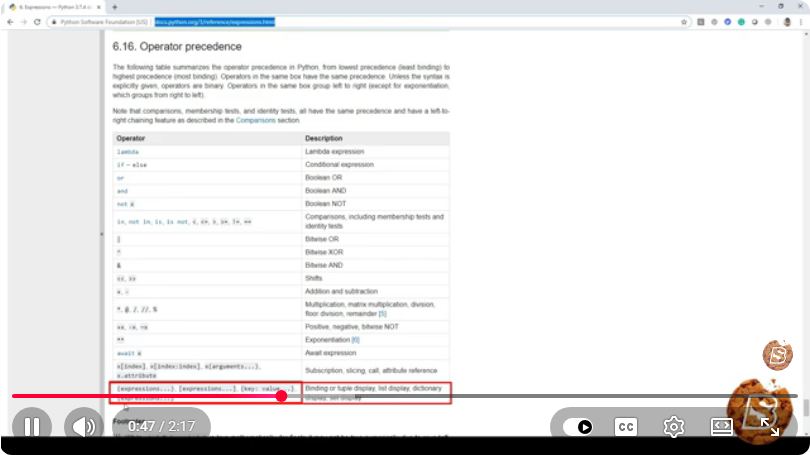Open the video settings gear

coord(674,427)
